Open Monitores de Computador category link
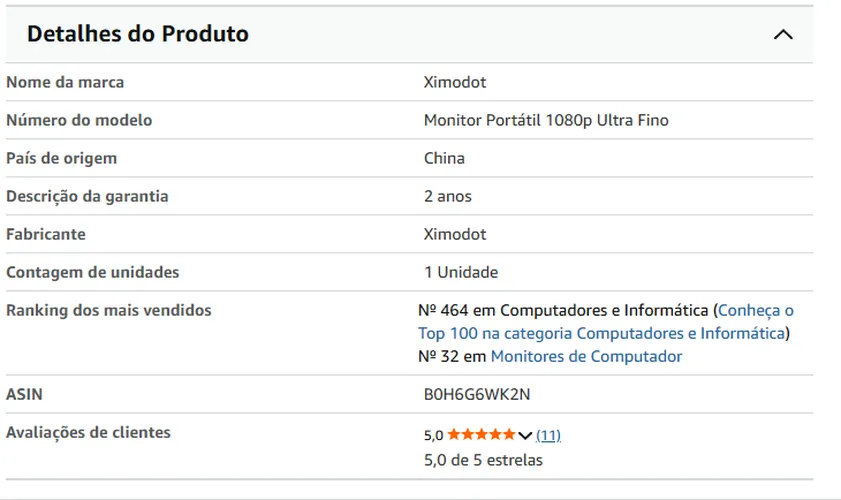The height and width of the screenshot is (500, 841). coord(586,356)
